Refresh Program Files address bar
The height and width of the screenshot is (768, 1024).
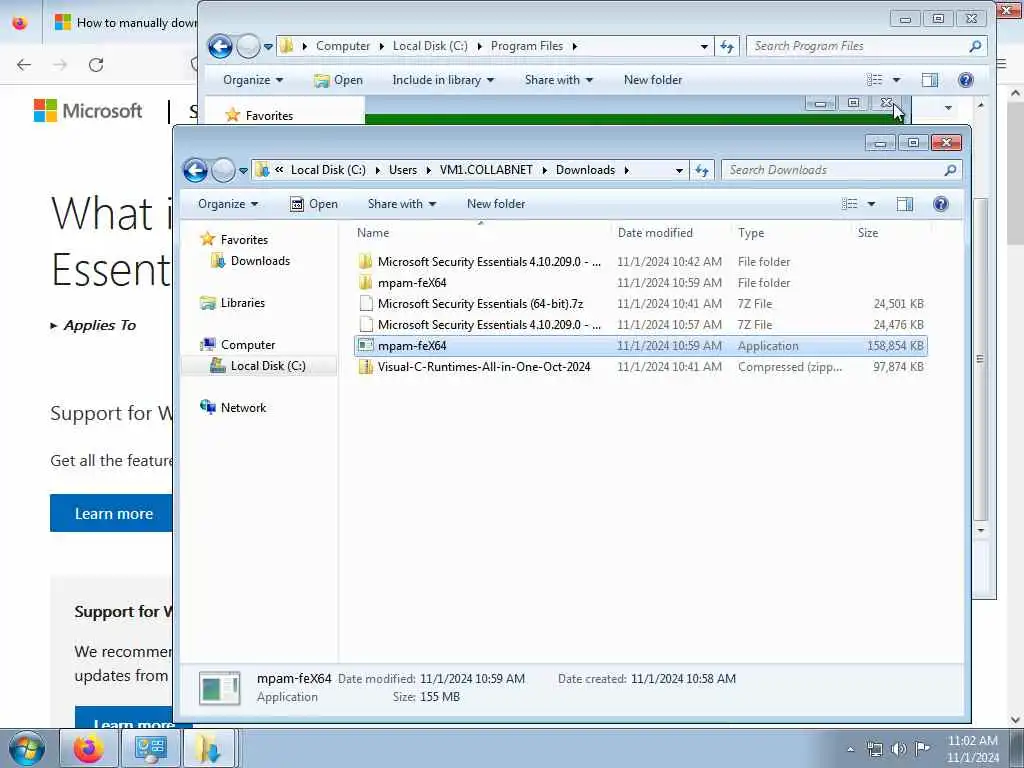tap(727, 46)
